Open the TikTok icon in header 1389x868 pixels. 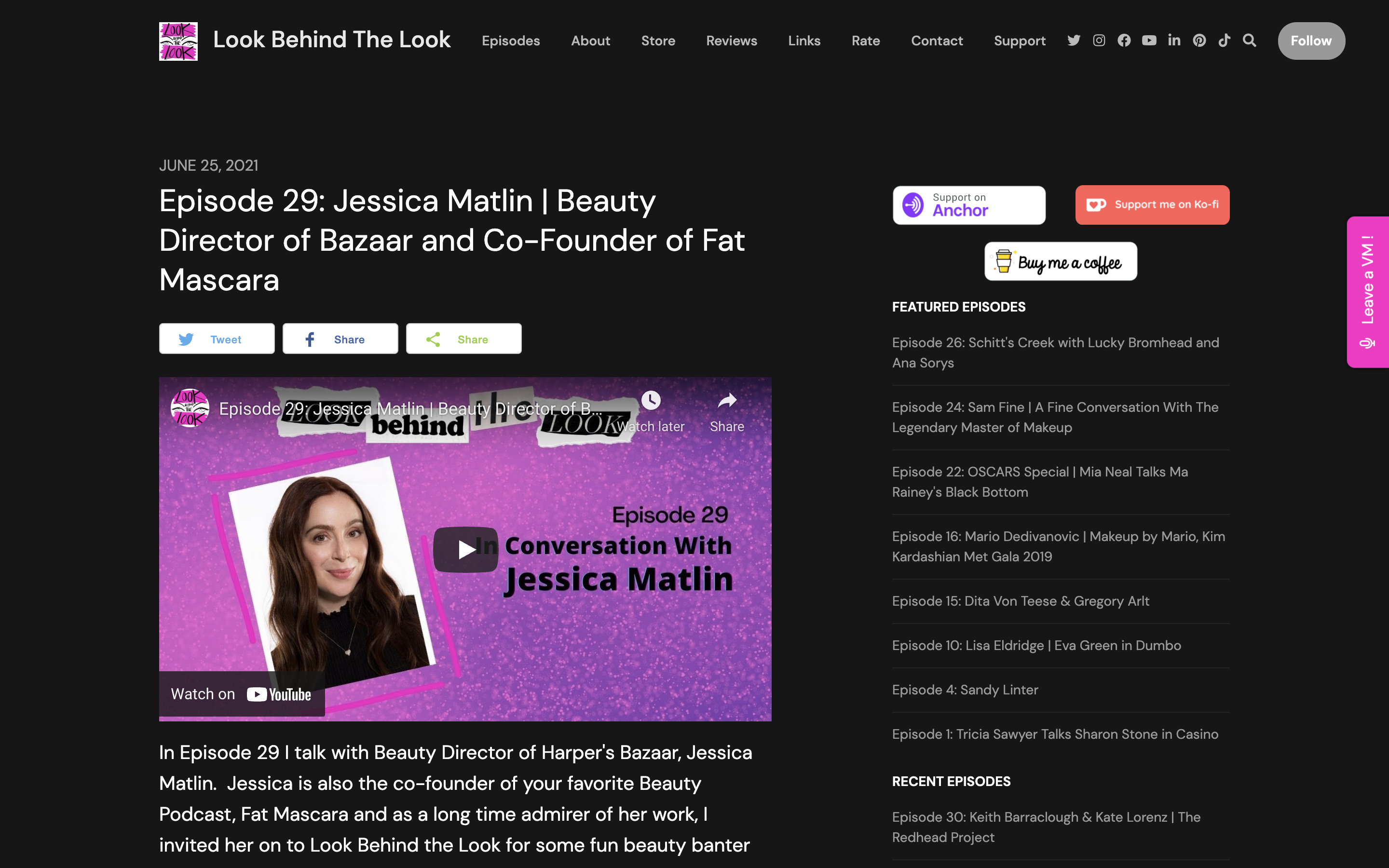pos(1224,40)
